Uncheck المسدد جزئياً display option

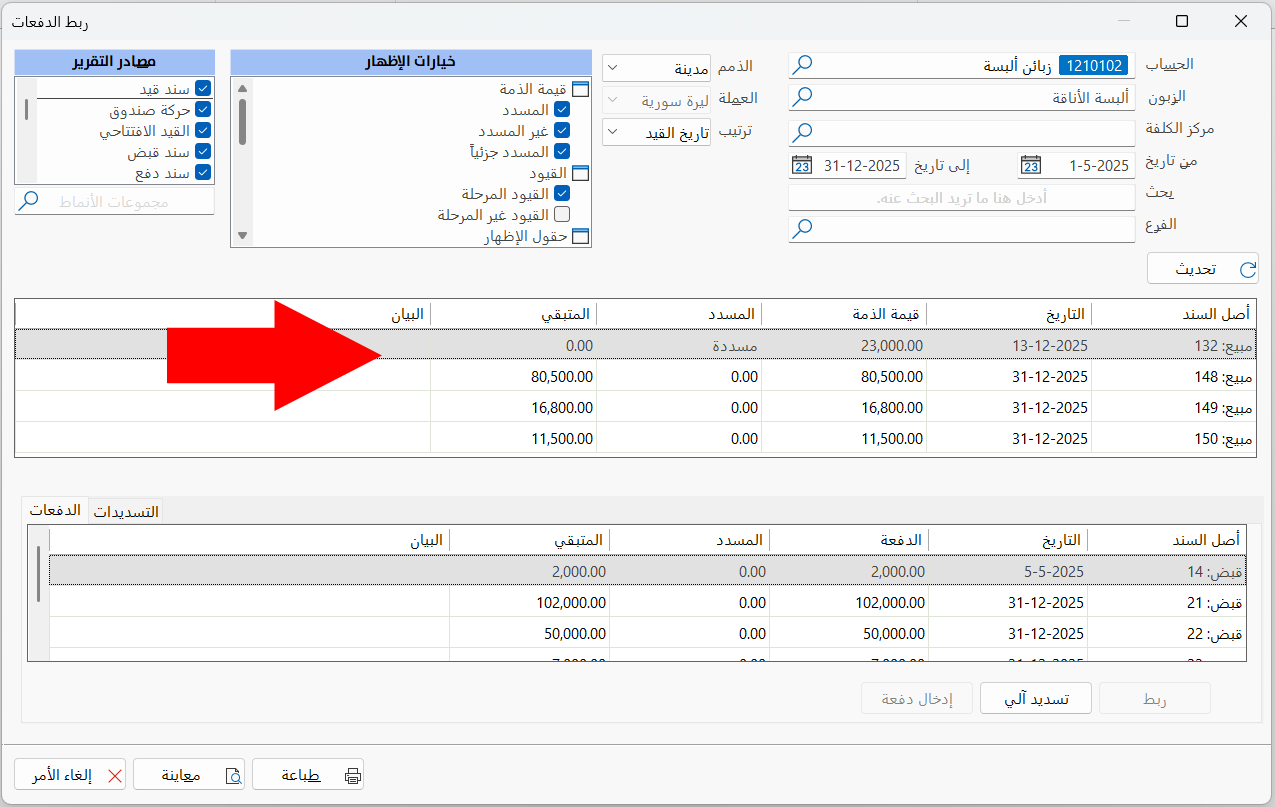(563, 151)
